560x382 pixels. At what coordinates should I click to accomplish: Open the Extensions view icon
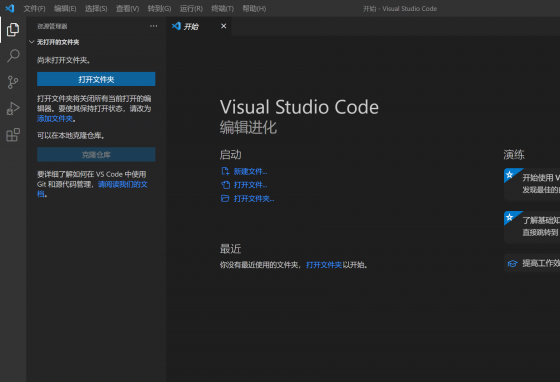click(x=13, y=135)
